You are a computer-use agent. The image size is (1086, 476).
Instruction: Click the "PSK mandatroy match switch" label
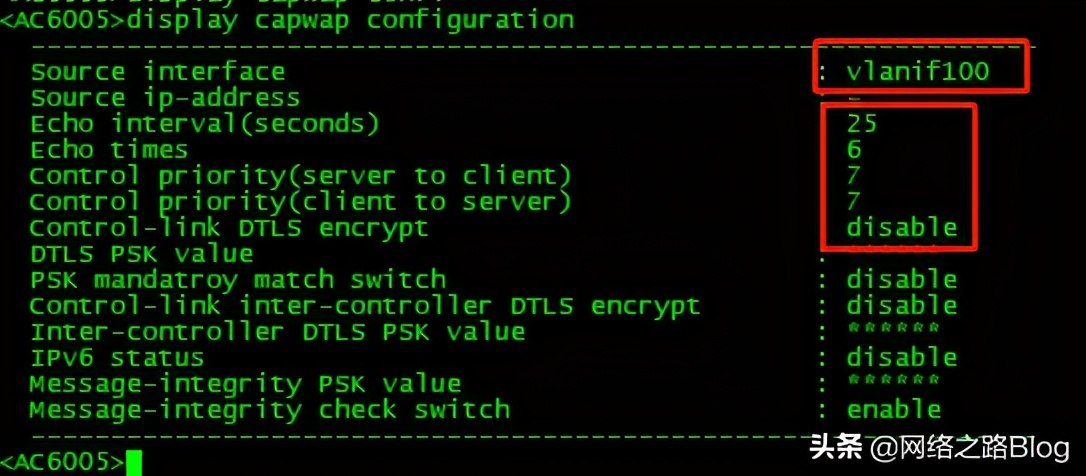[237, 280]
